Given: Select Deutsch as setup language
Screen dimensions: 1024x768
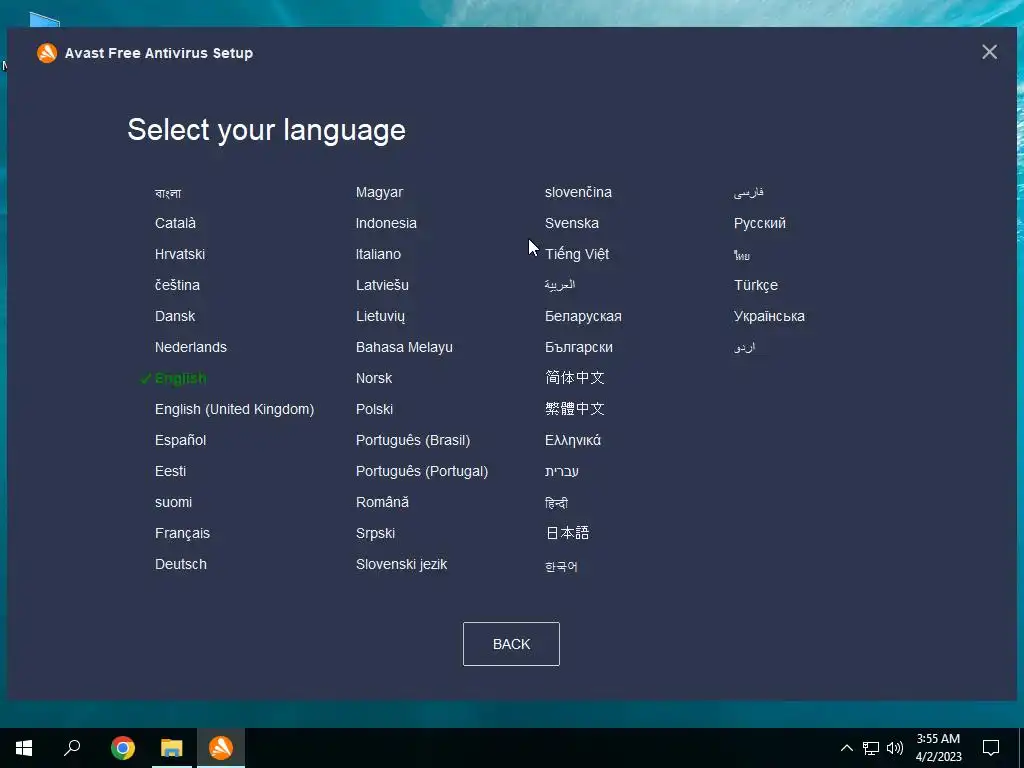Looking at the screenshot, I should (x=181, y=564).
